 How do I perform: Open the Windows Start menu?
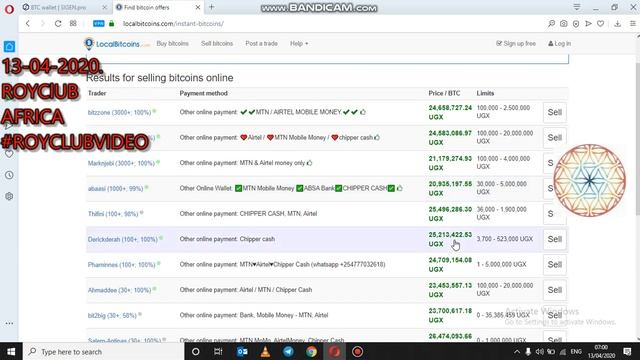pos(11,351)
